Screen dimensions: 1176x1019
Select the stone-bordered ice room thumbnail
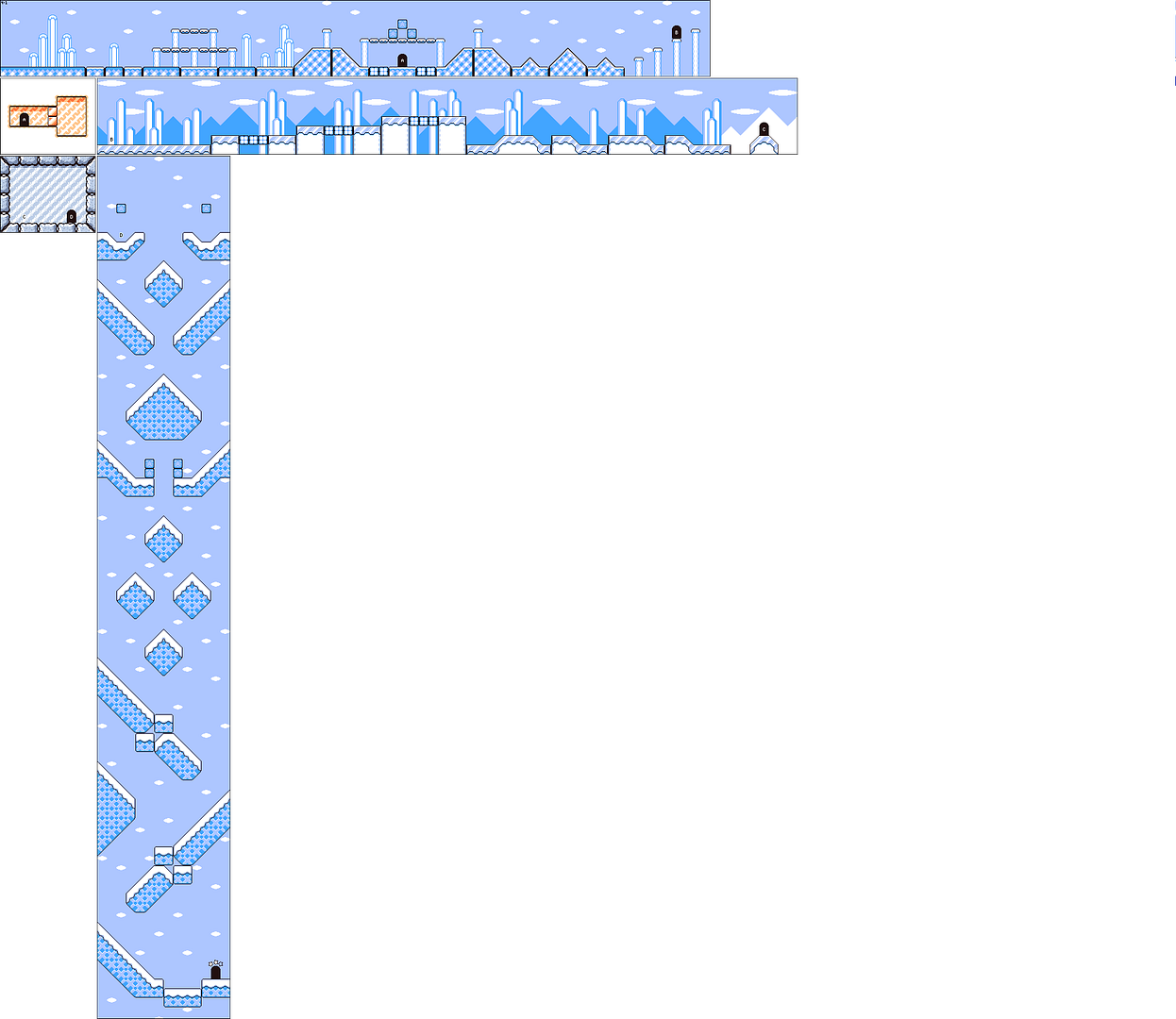coord(48,194)
